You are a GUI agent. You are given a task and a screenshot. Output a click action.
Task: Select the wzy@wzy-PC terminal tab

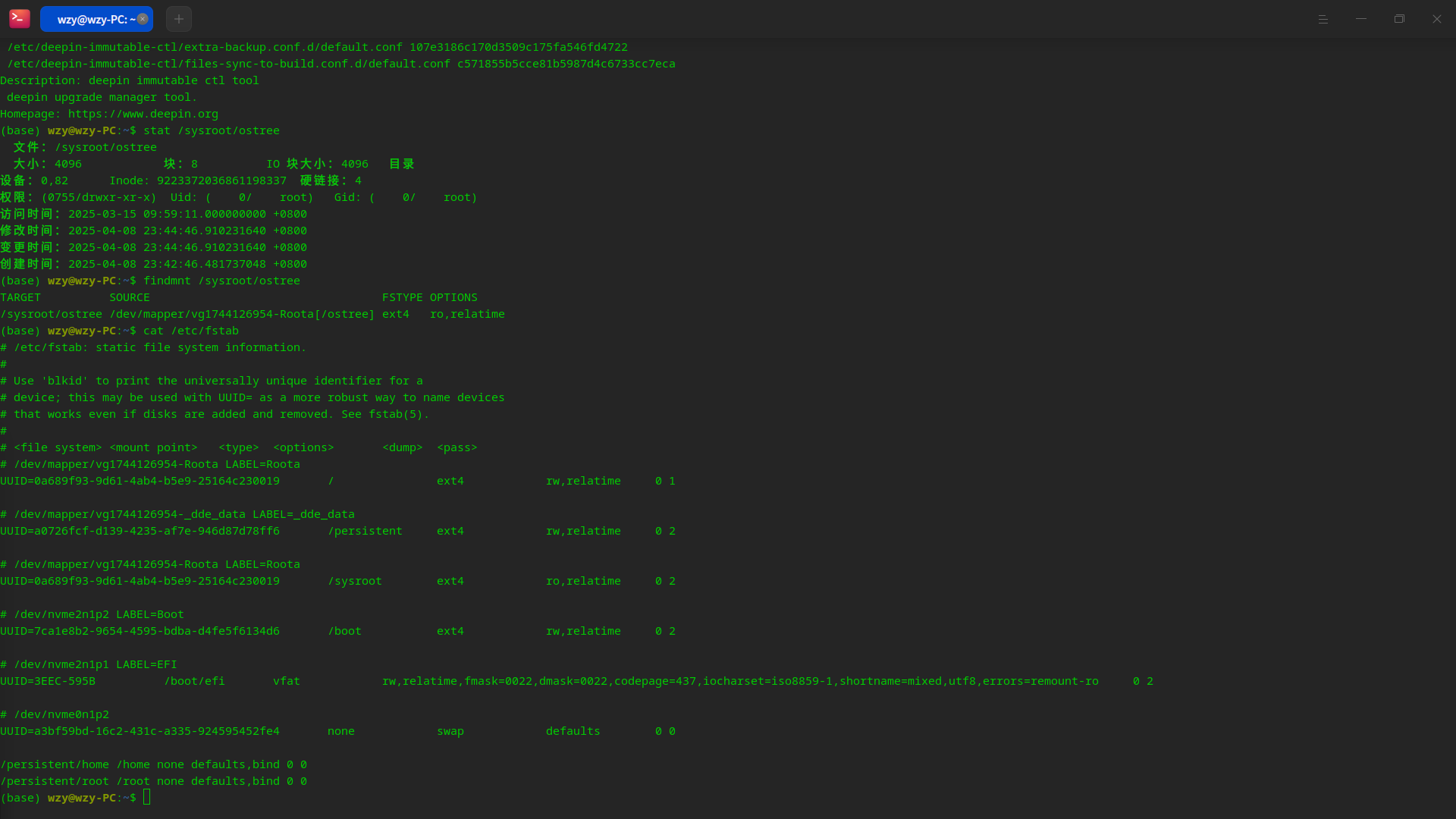tap(96, 19)
